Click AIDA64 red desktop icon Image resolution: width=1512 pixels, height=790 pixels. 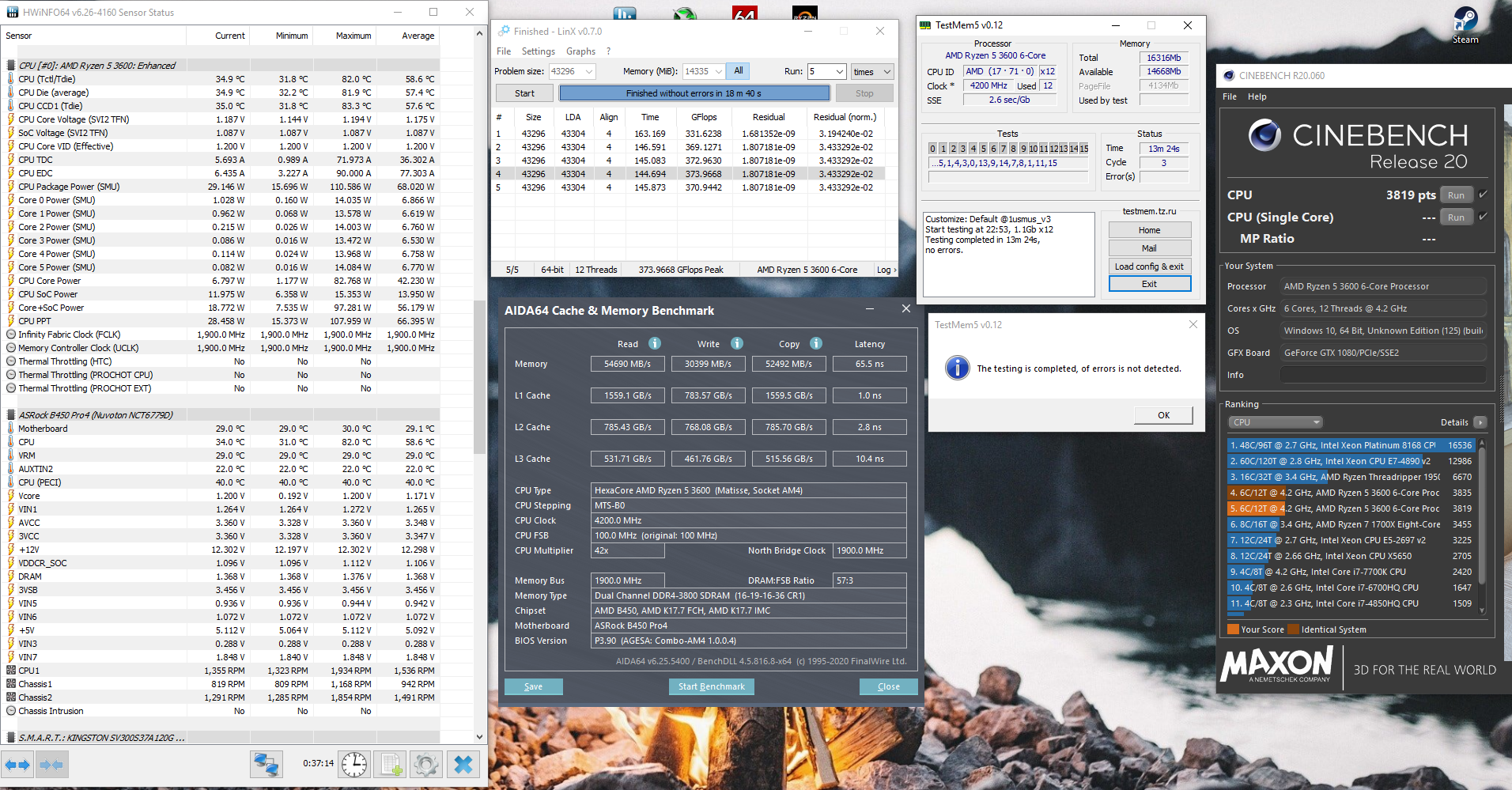tap(745, 13)
